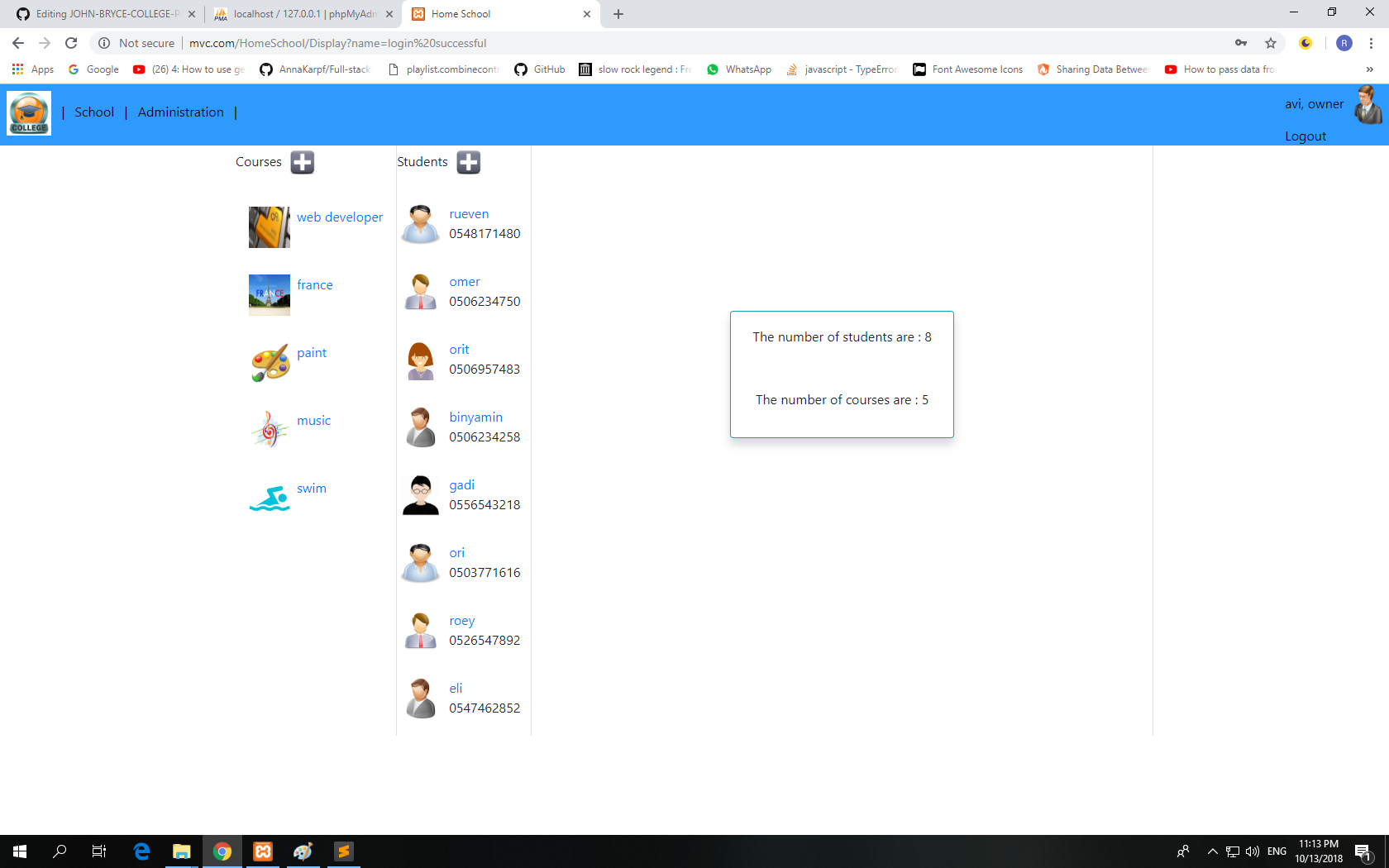Click the Chrome profile avatar button
This screenshot has width=1389, height=868.
tap(1344, 43)
